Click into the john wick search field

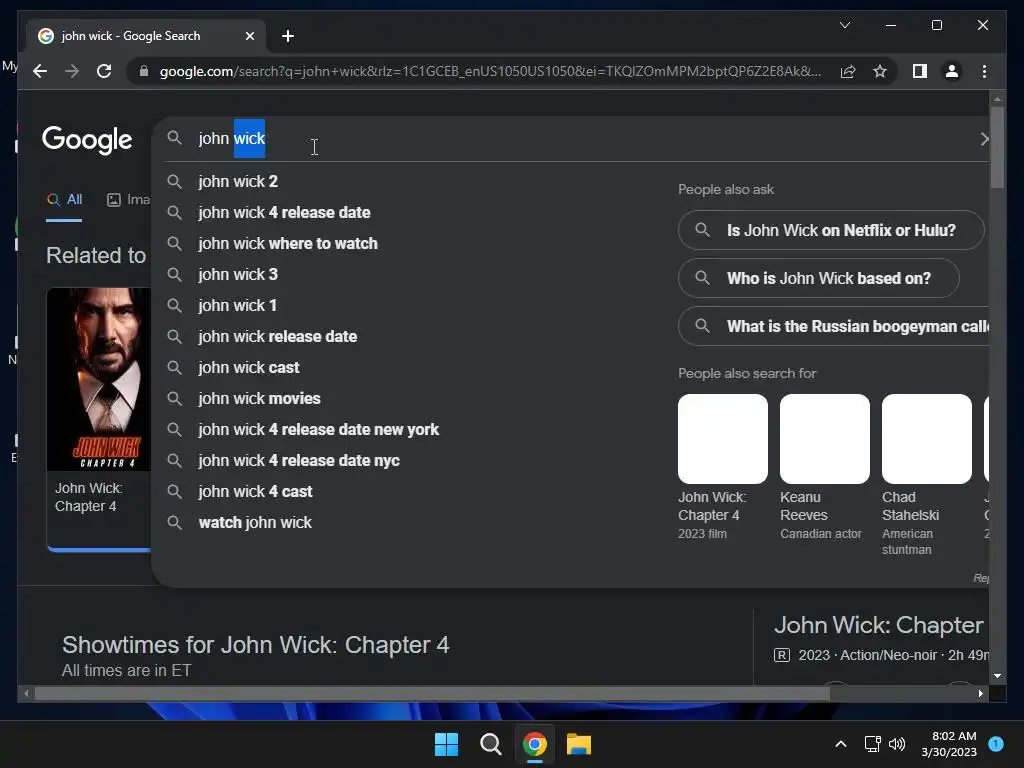[581, 138]
